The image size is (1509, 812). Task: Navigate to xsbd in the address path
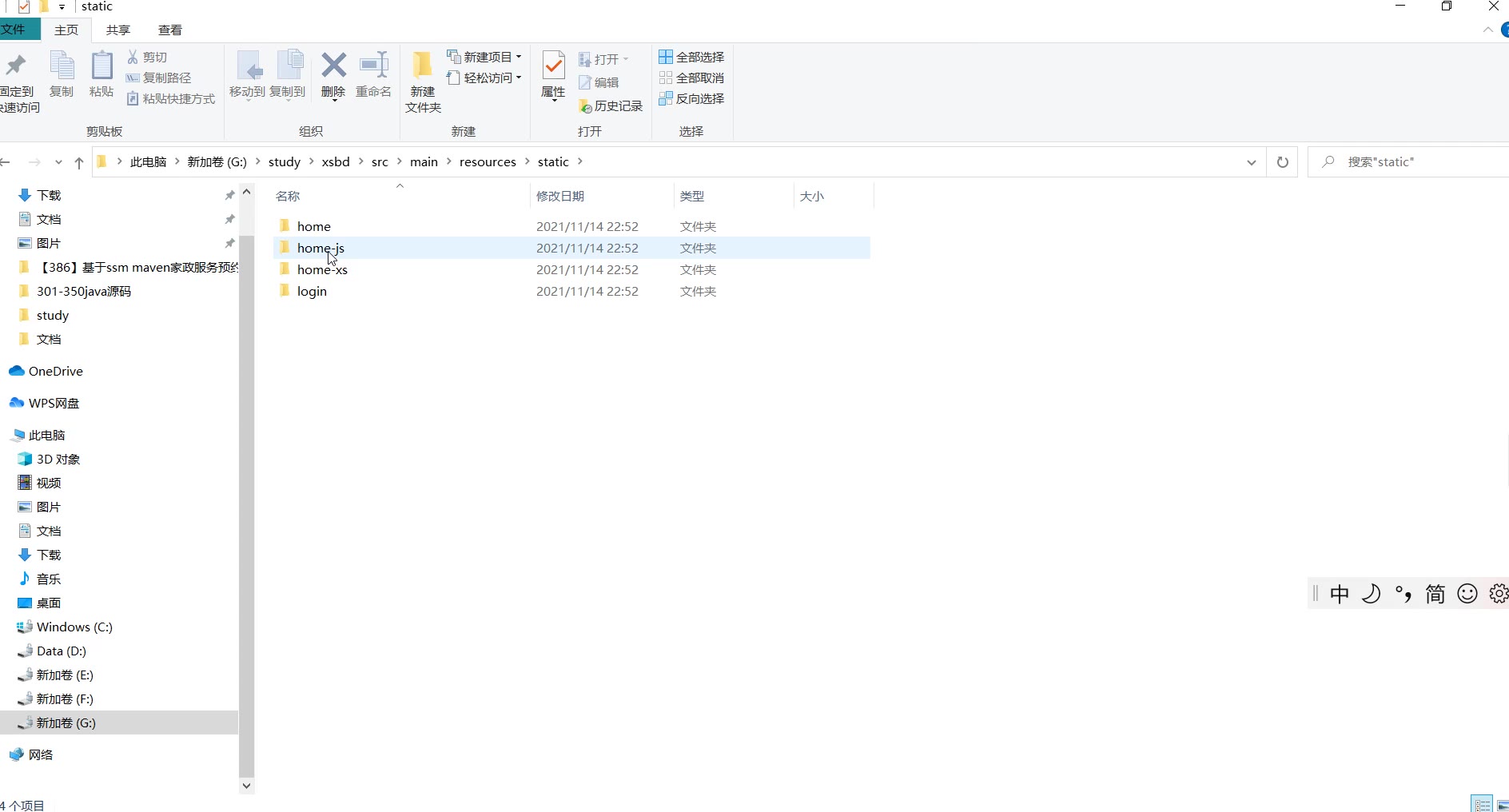tap(336, 161)
